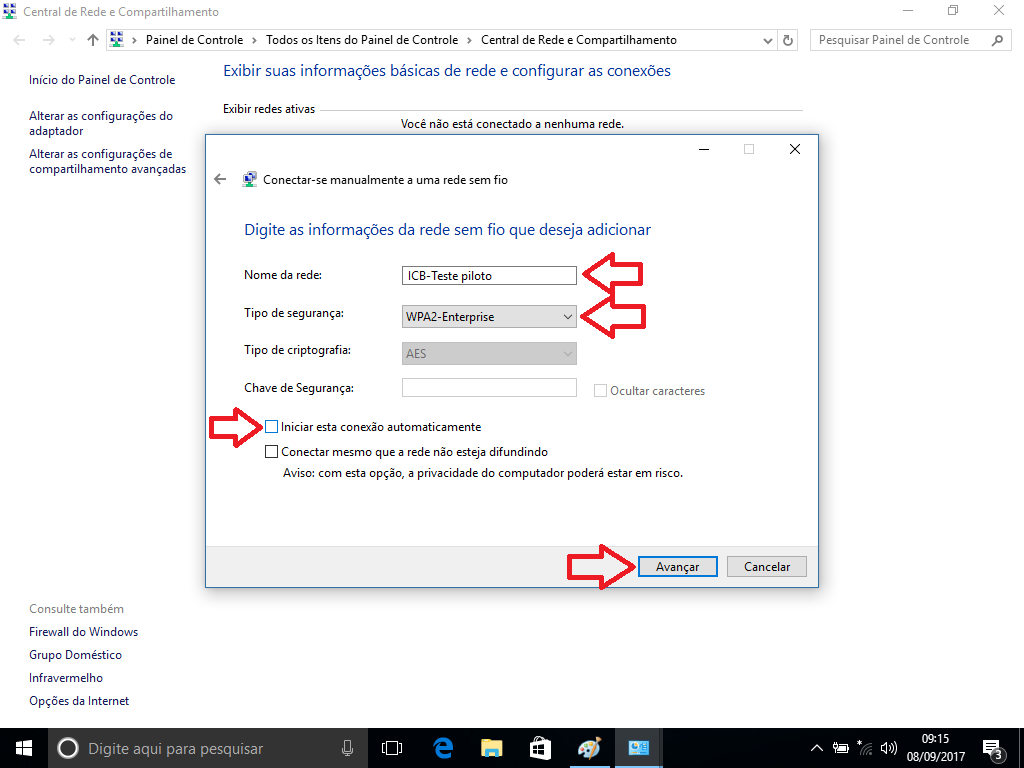Refresh the Control Panel address bar
This screenshot has width=1024, height=768.
click(788, 40)
